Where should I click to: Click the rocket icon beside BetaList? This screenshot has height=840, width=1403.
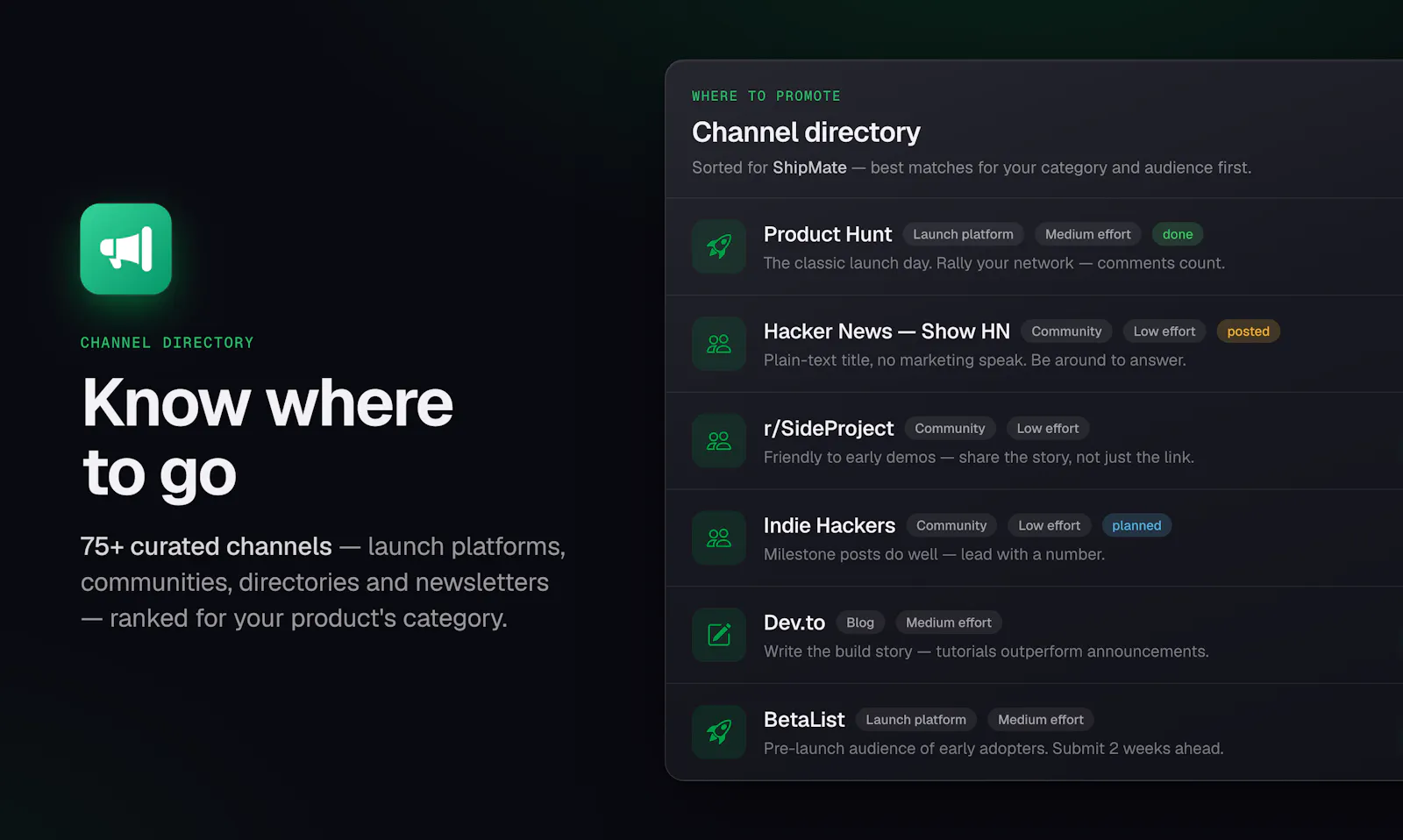pos(719,732)
